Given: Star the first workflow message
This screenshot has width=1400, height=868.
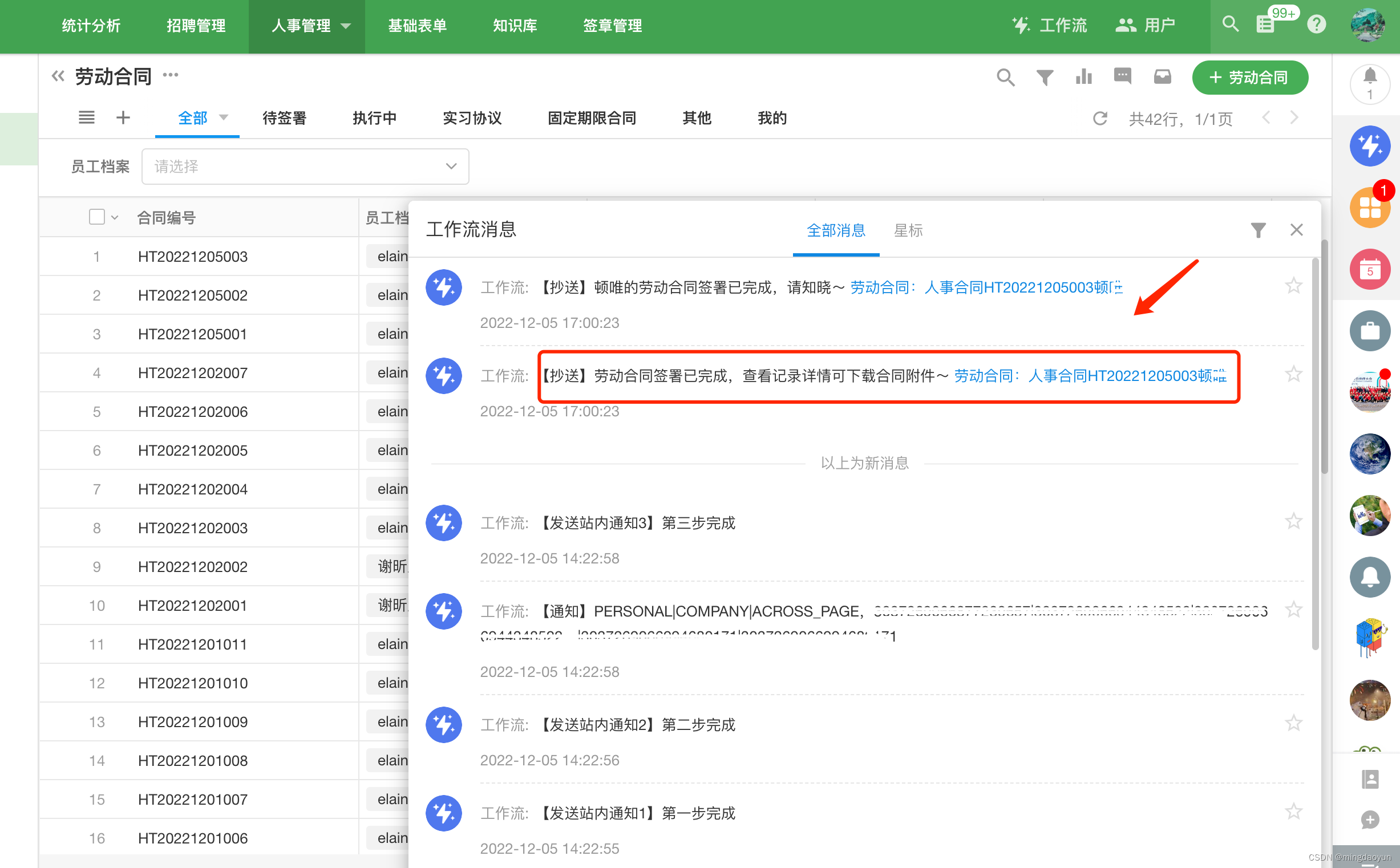Looking at the screenshot, I should click(x=1293, y=285).
